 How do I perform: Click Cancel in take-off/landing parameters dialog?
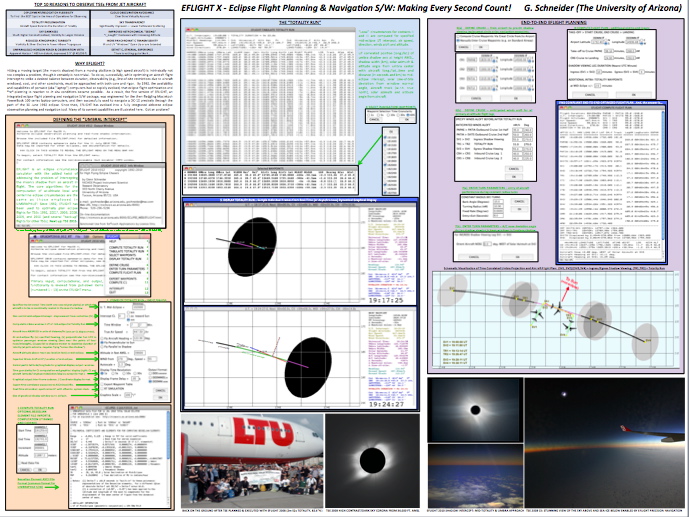[x=590, y=94]
